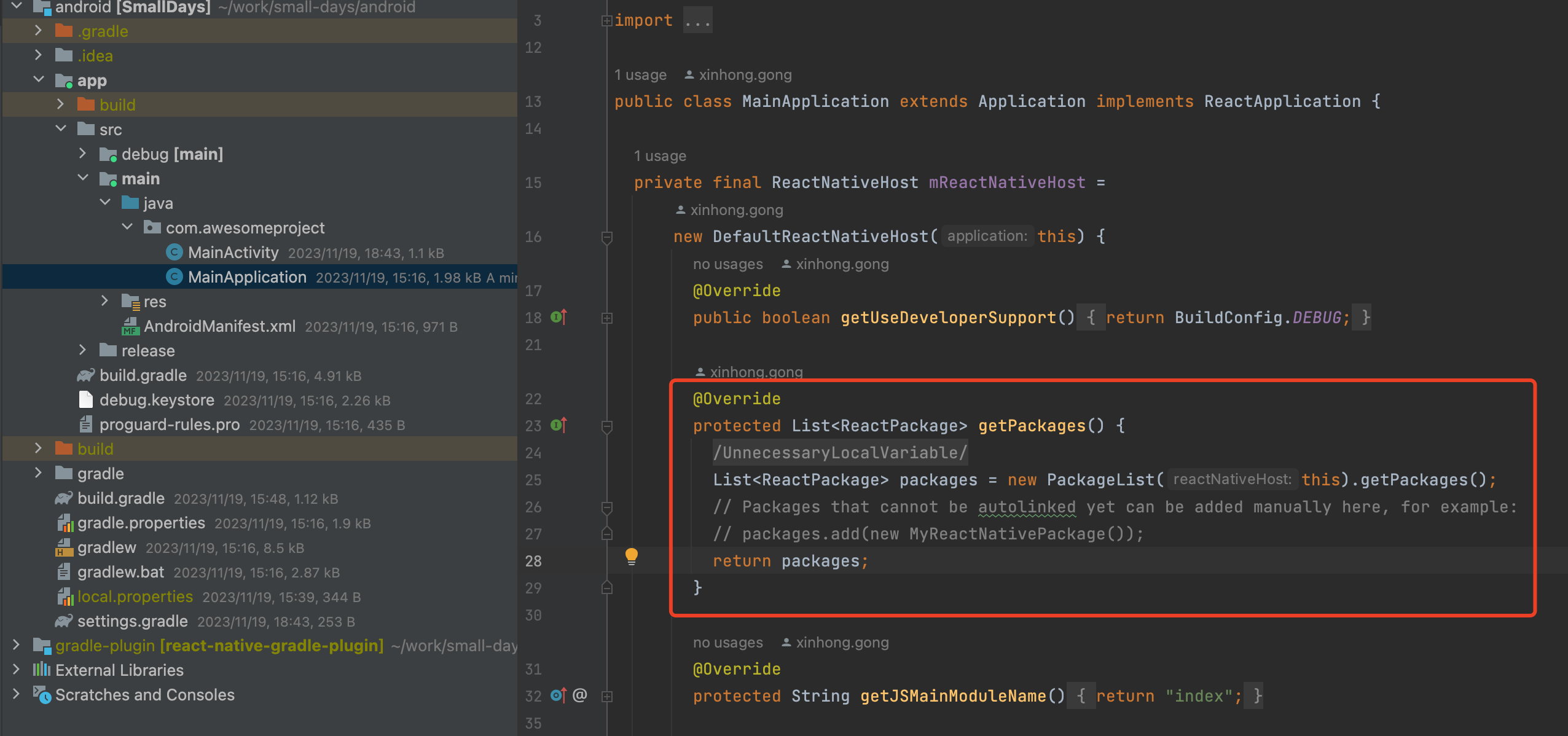
Task: Click the @ gutter marker on line 32
Action: point(580,695)
